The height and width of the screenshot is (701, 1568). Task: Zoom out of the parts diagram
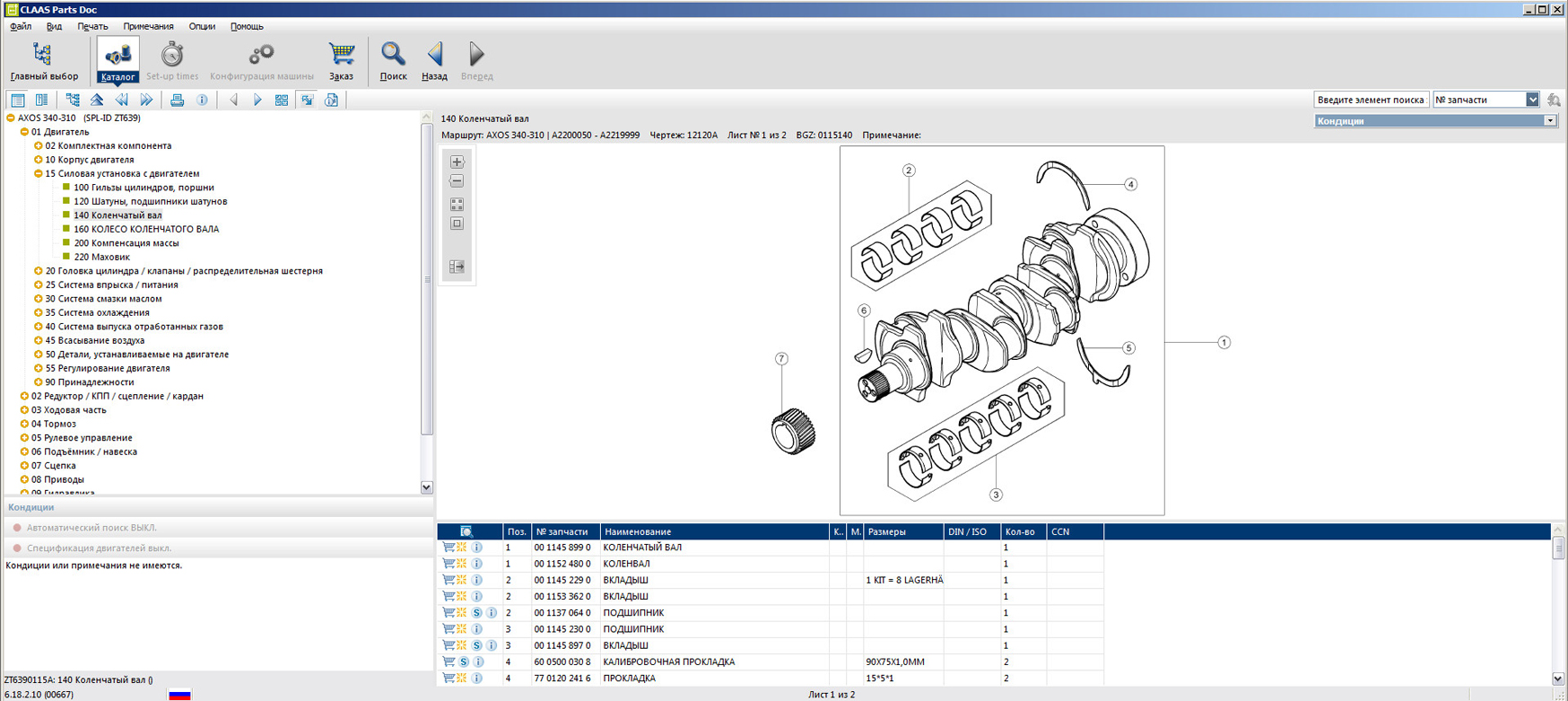(x=457, y=181)
